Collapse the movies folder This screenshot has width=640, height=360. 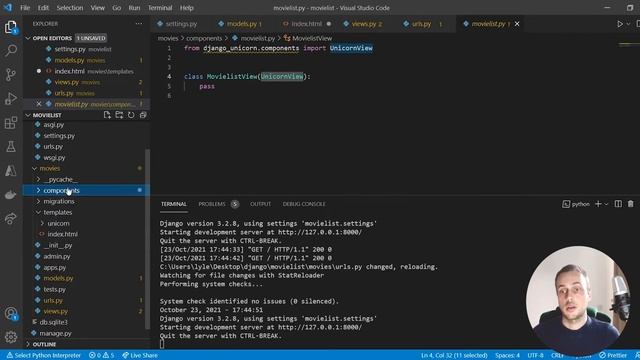(35, 168)
